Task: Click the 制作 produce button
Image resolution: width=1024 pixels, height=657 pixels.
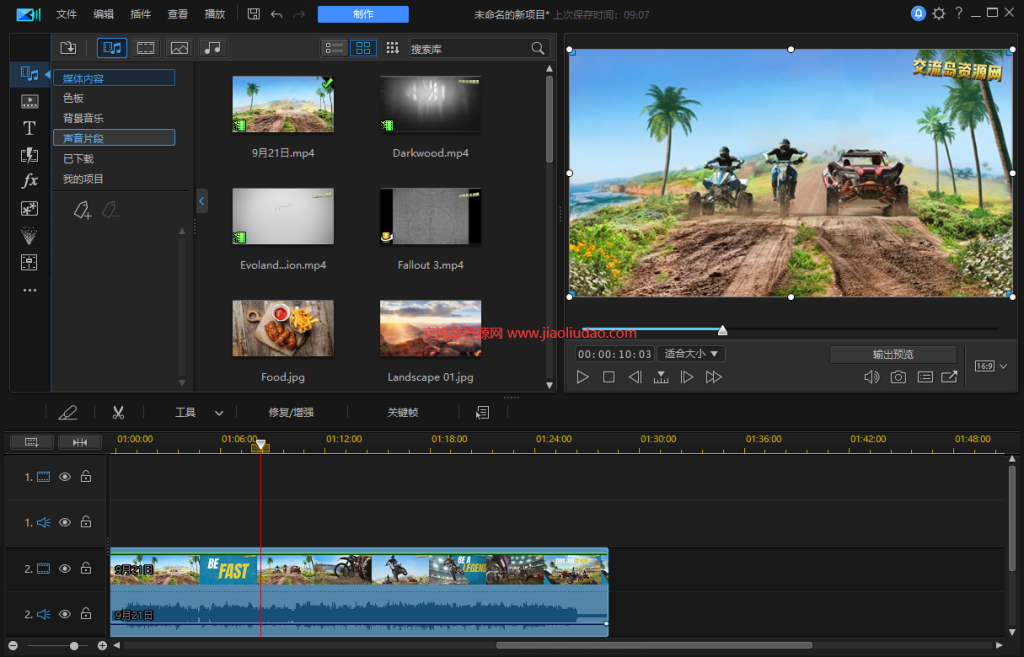Action: pyautogui.click(x=363, y=14)
